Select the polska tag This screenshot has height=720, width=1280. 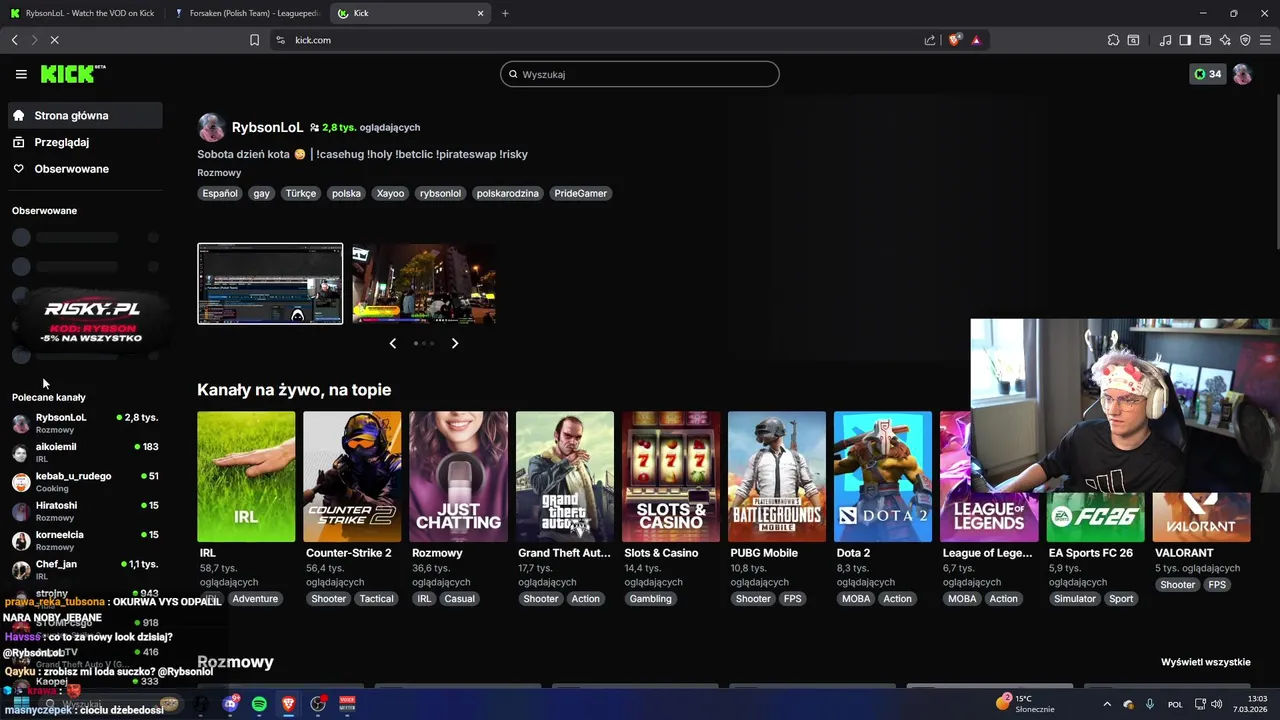click(346, 193)
